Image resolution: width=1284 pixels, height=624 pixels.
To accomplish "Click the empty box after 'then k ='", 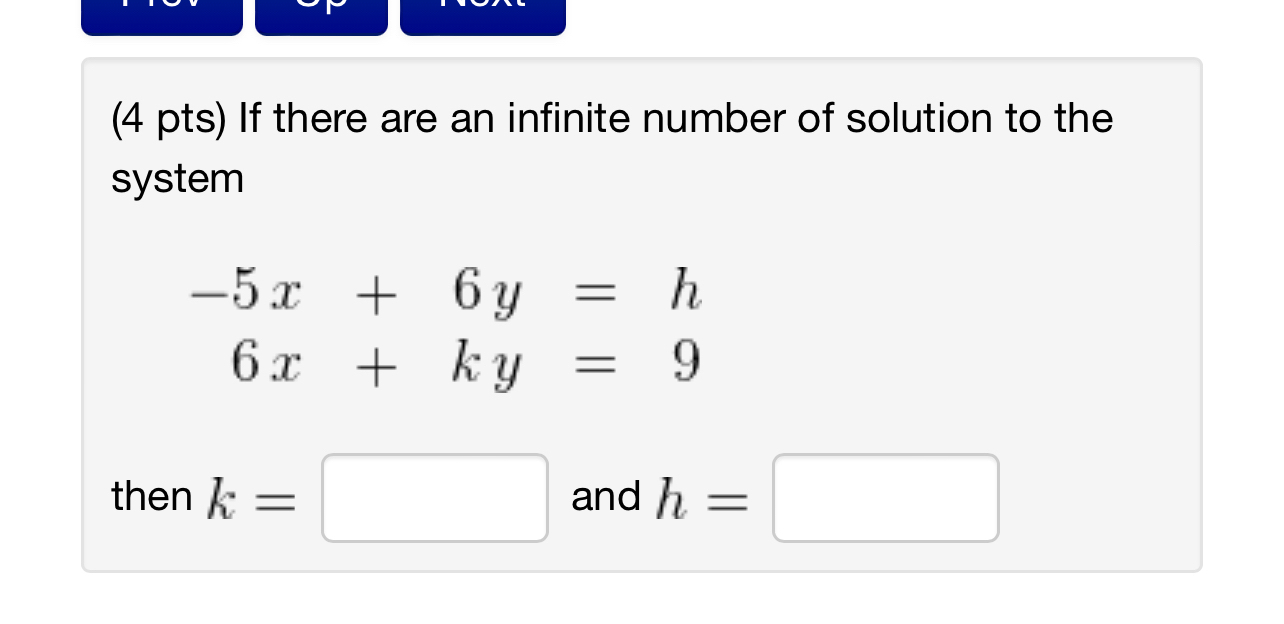I will [434, 497].
